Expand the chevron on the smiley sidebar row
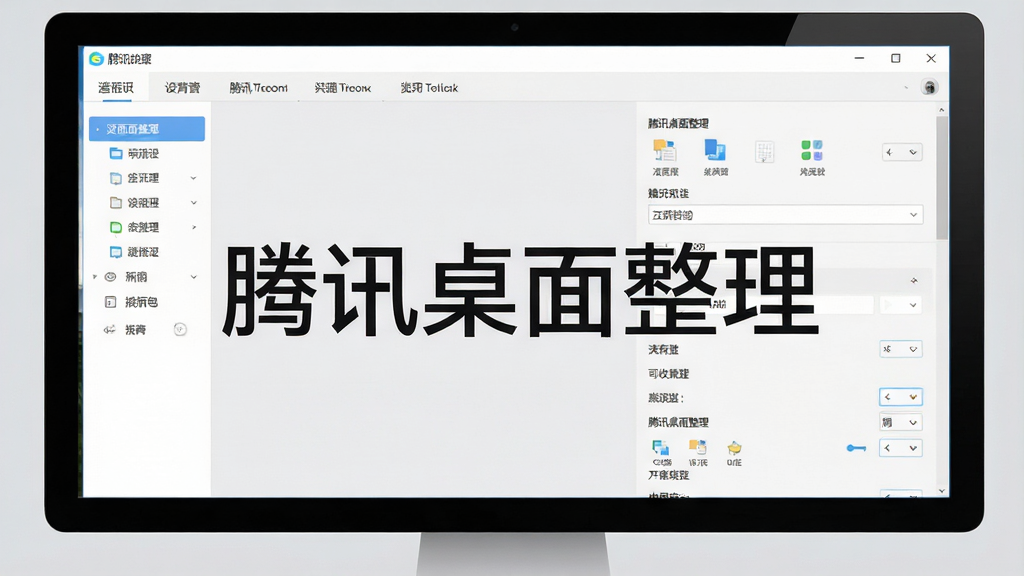 [194, 277]
